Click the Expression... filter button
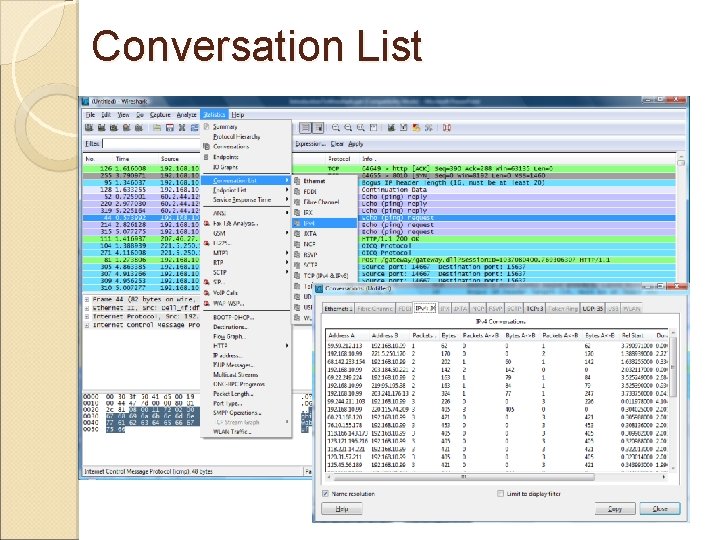The height and width of the screenshot is (540, 720). tap(310, 144)
